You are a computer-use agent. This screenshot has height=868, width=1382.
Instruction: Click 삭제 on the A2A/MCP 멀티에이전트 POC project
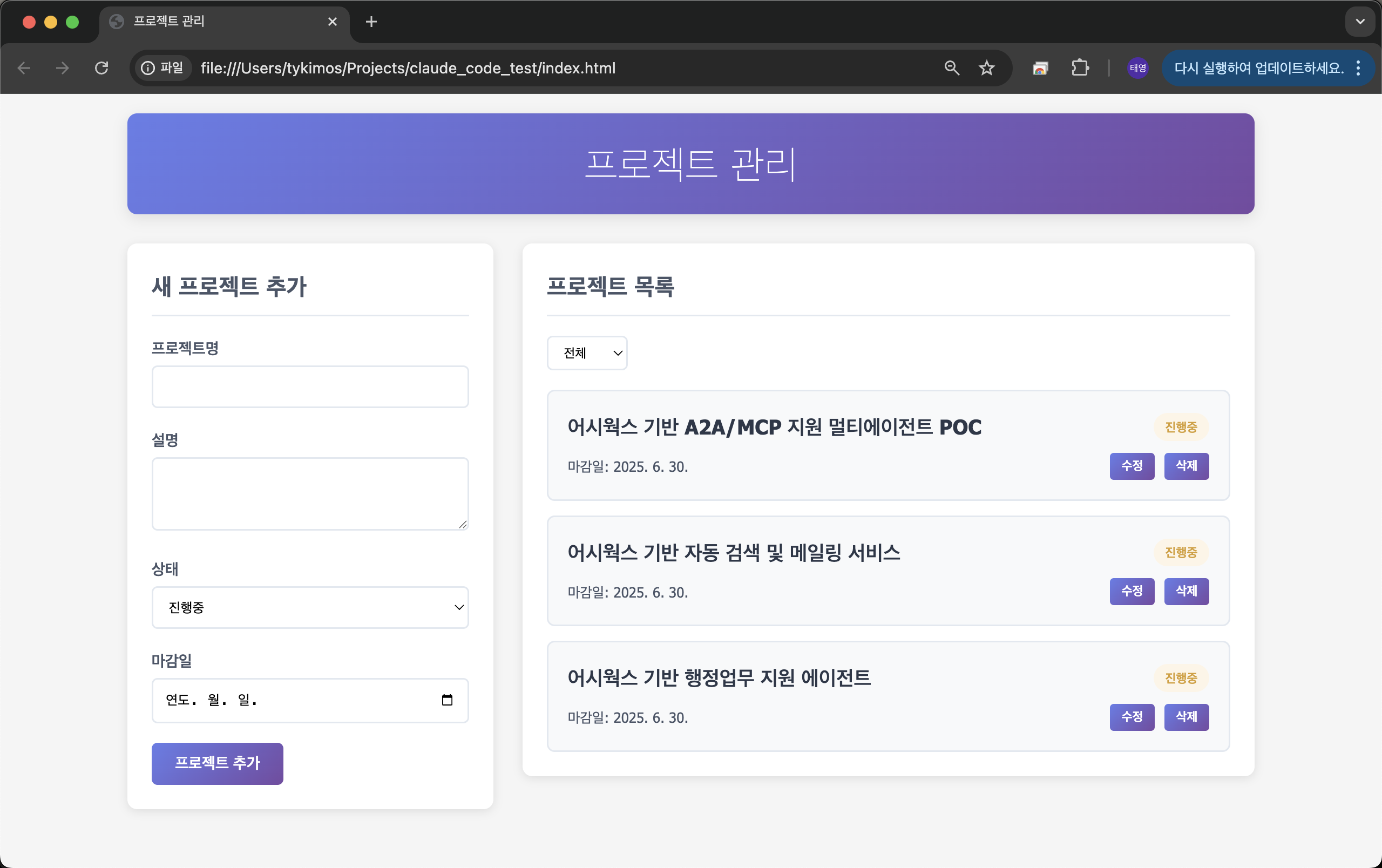[1186, 466]
